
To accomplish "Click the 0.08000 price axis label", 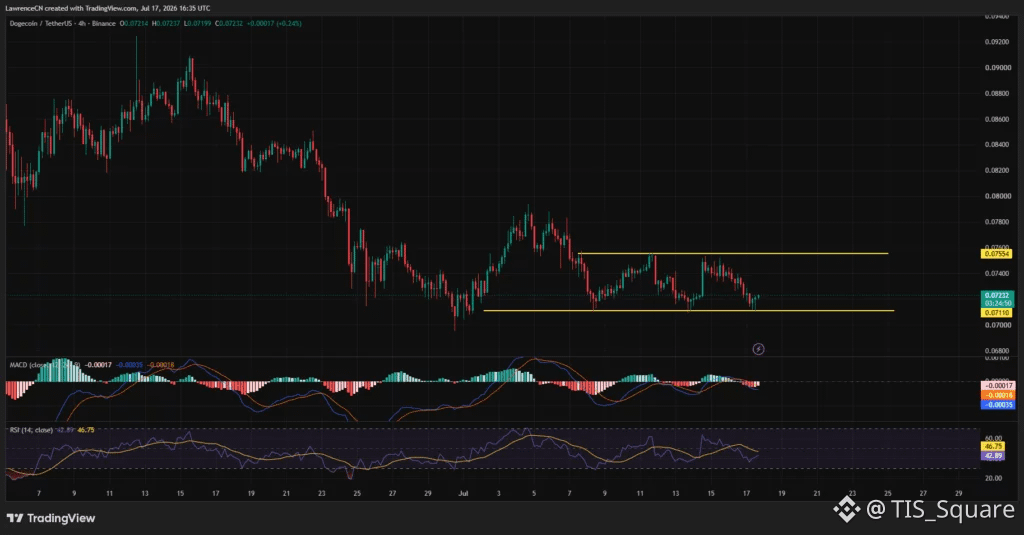I will pos(997,196).
